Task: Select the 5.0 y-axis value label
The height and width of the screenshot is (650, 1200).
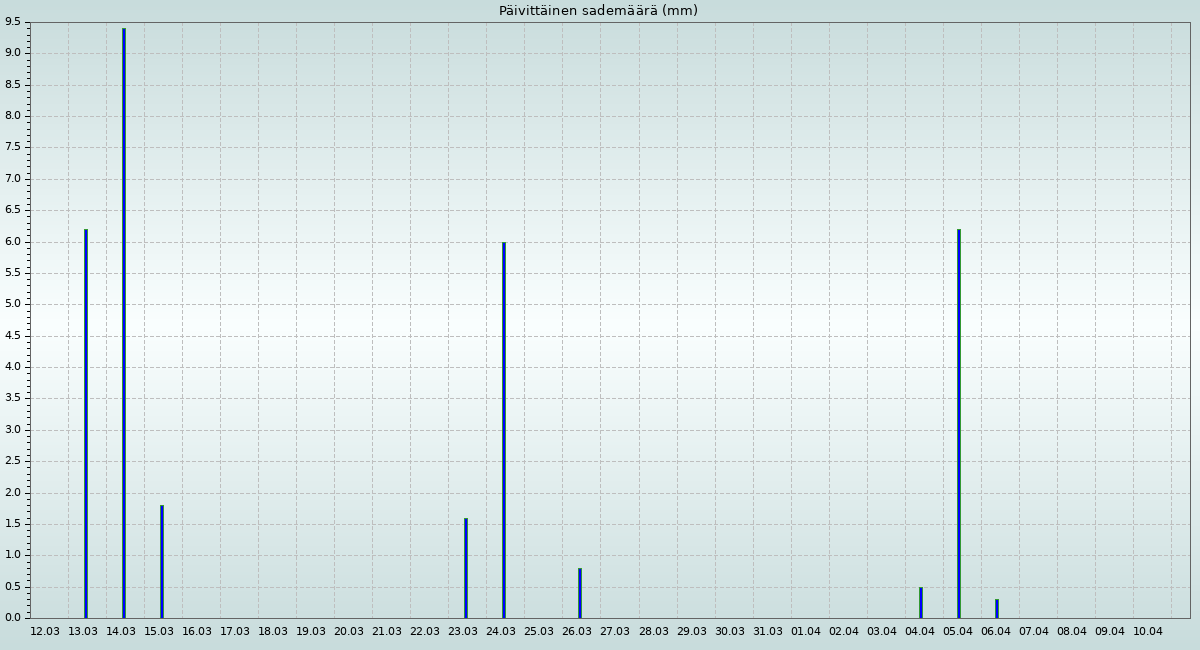Action: tap(13, 304)
